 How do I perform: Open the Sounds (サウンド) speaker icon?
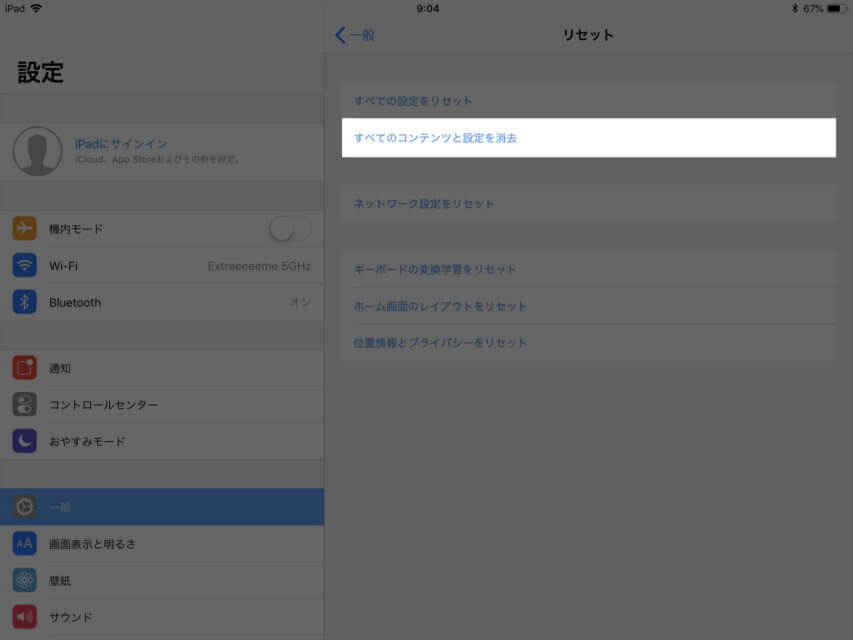tap(24, 617)
